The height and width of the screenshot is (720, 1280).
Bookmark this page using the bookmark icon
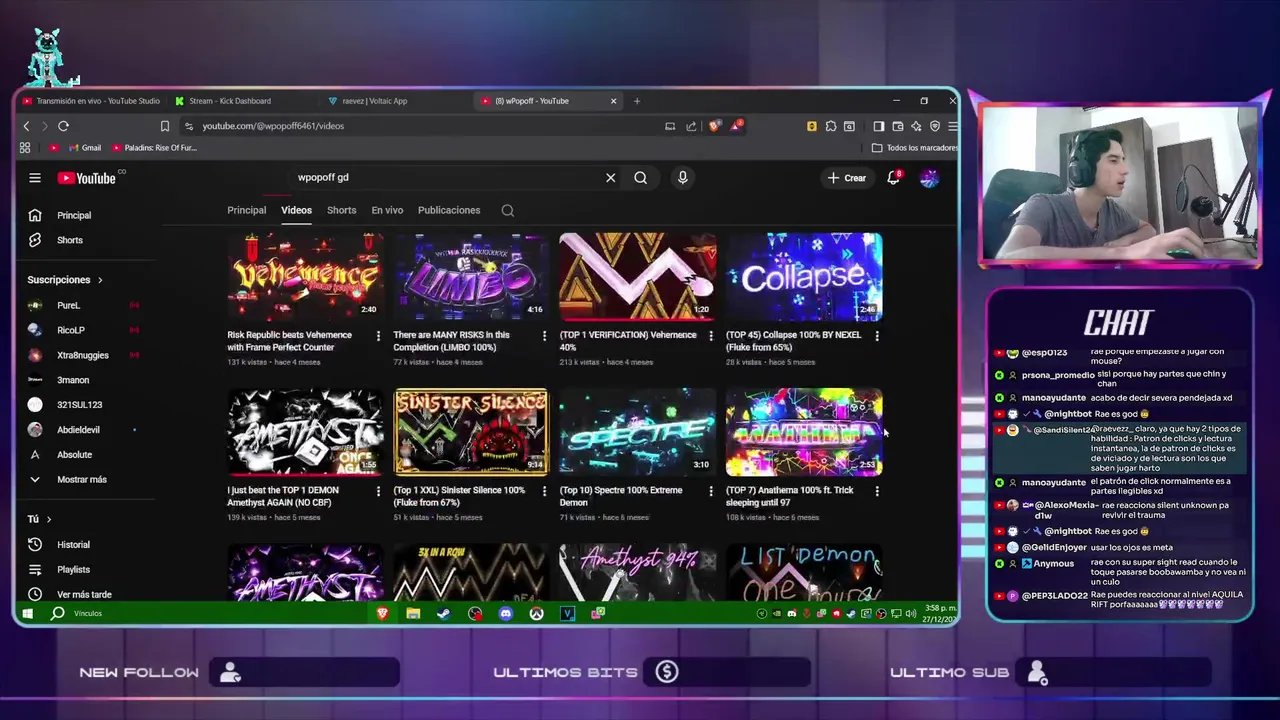165,126
